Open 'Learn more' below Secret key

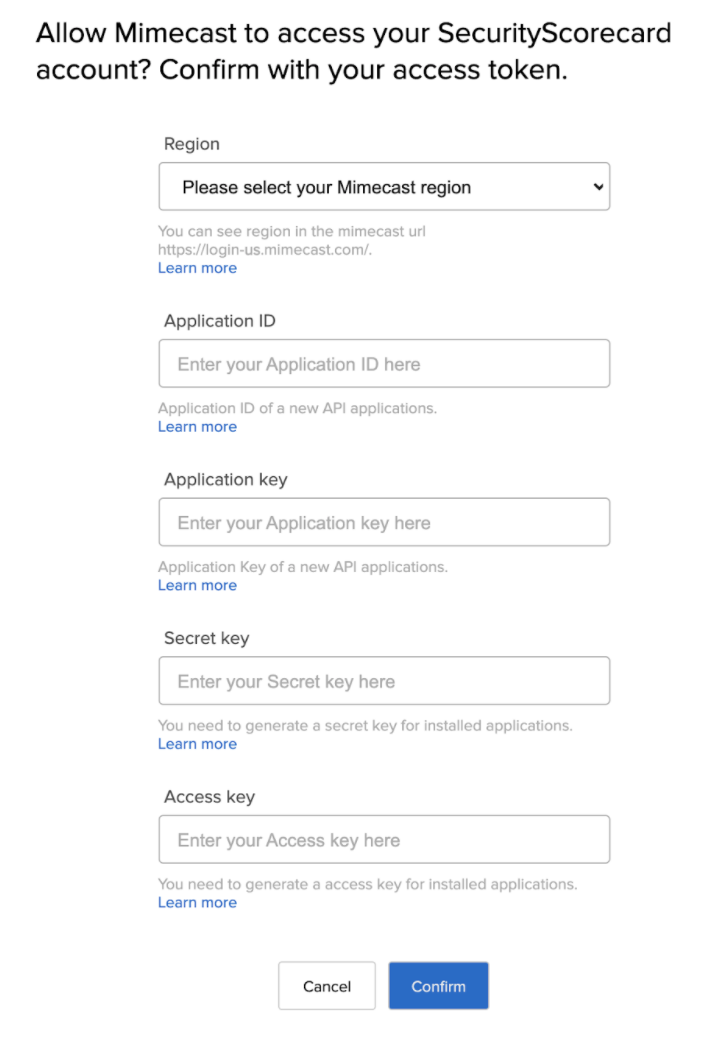tap(197, 744)
